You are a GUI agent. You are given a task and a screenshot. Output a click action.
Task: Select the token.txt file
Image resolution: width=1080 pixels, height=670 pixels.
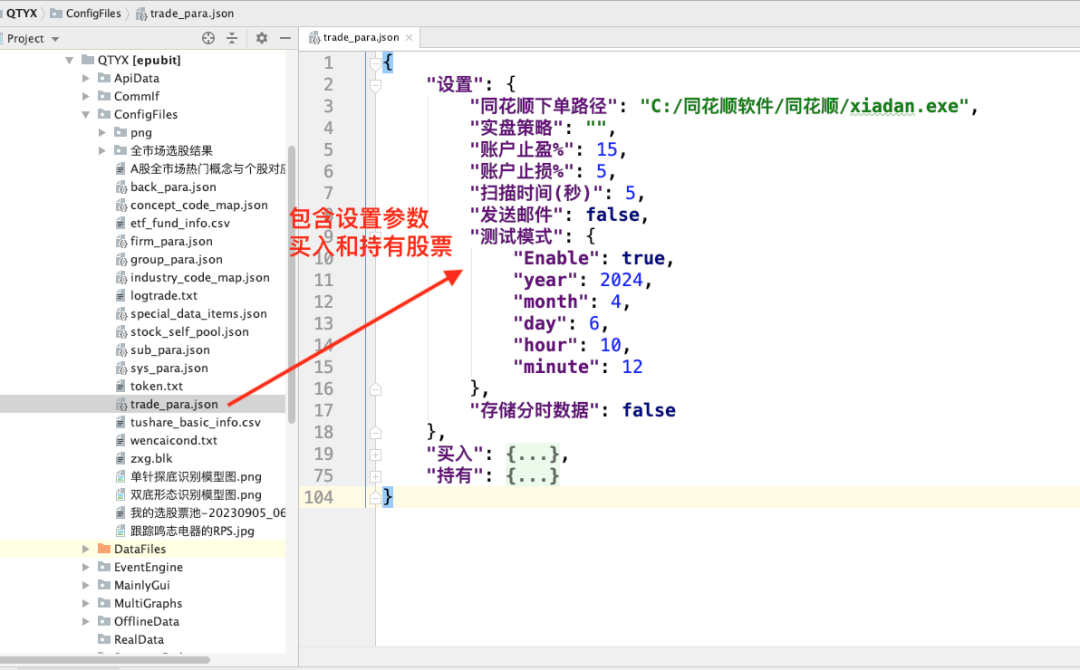point(156,386)
